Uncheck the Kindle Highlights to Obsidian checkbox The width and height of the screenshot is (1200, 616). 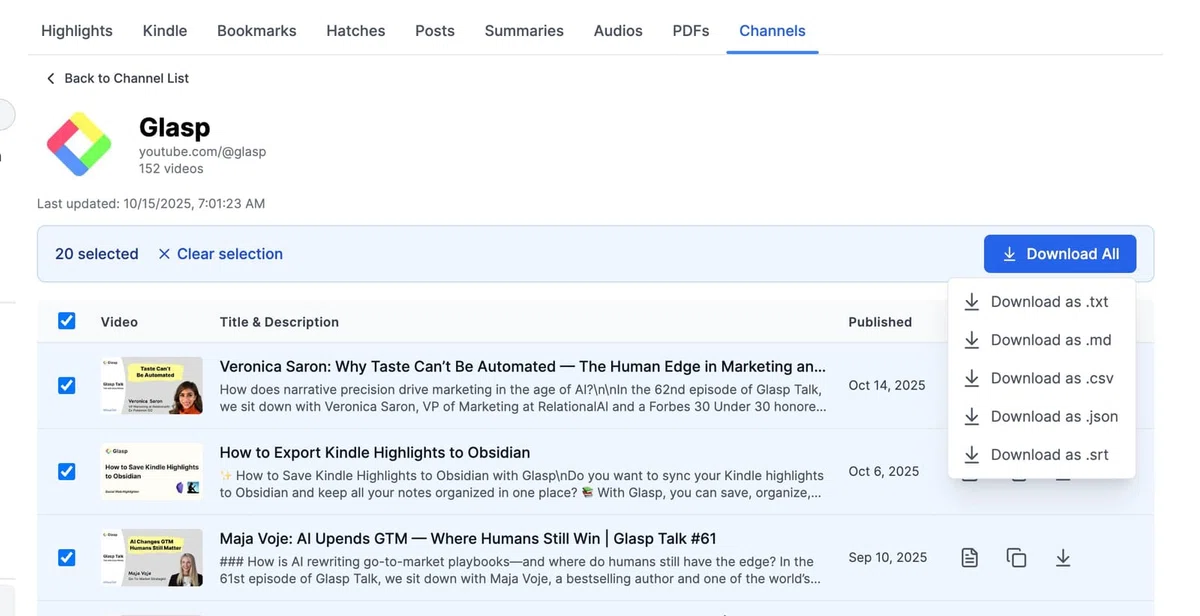click(66, 471)
